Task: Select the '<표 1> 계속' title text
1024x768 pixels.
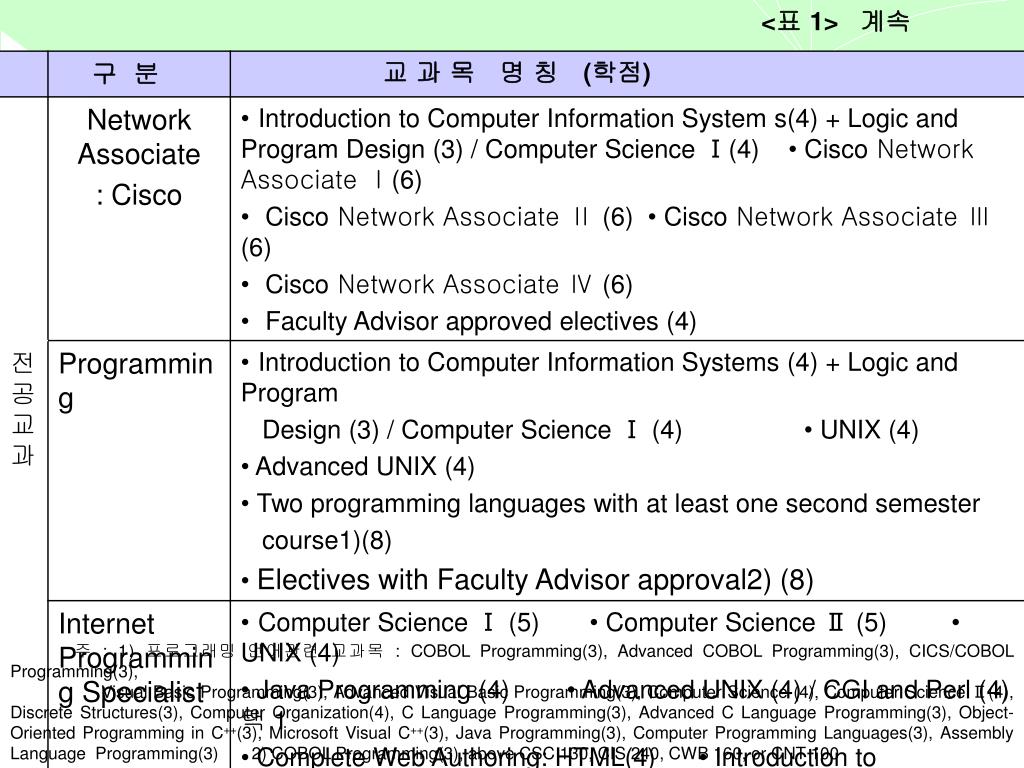Action: [x=835, y=22]
